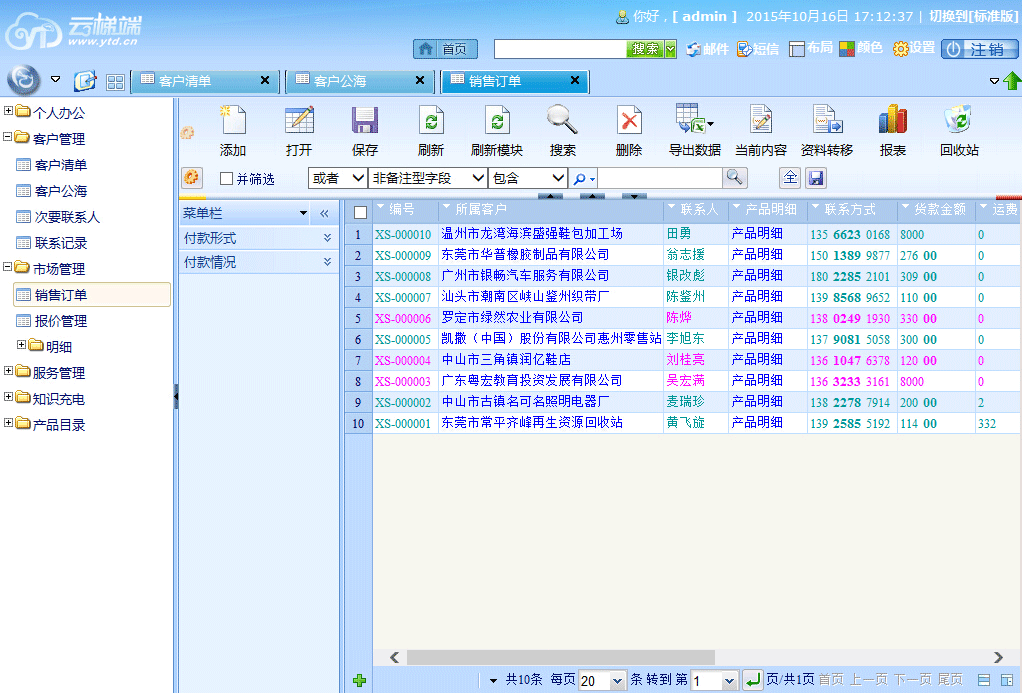Click the 资料转移 data transfer icon
Screen dimensions: 1022x693
coord(827,121)
